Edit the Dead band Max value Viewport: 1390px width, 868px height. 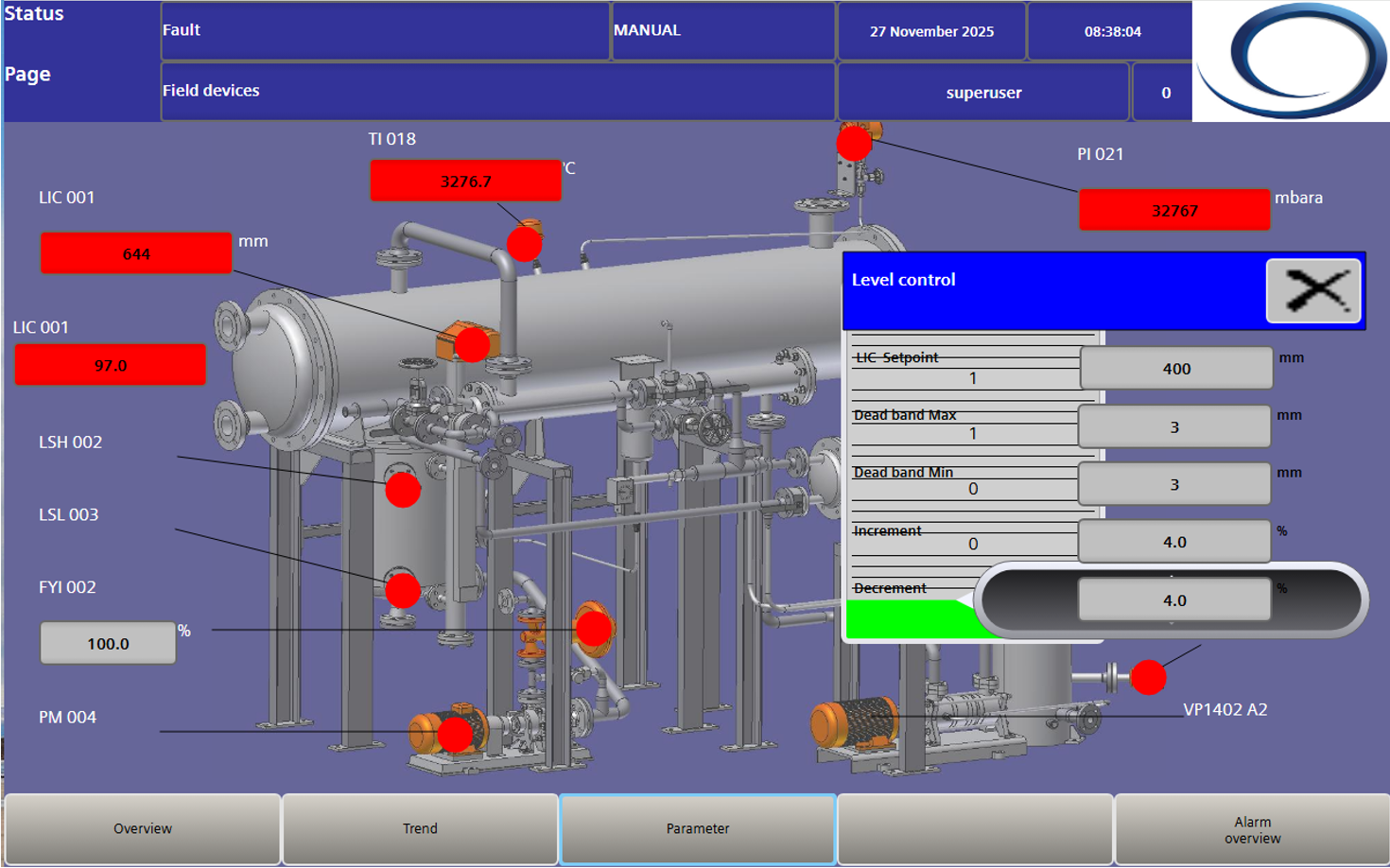pos(1173,427)
